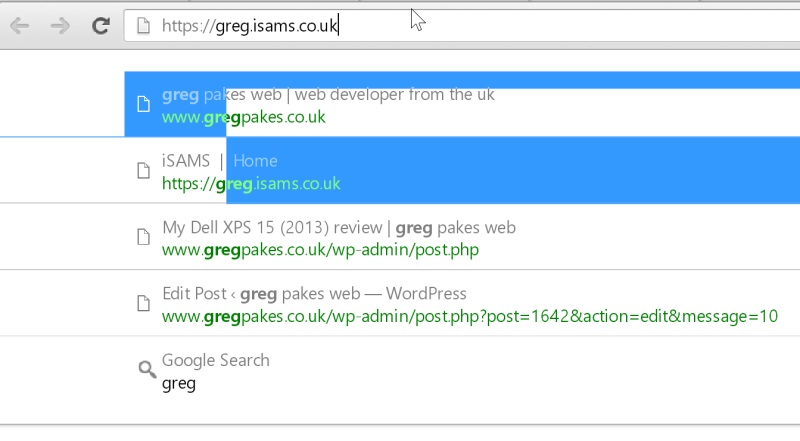Select the 'greg pakes web | web developer' suggestion
This screenshot has height=441, width=800.
[x=328, y=95]
